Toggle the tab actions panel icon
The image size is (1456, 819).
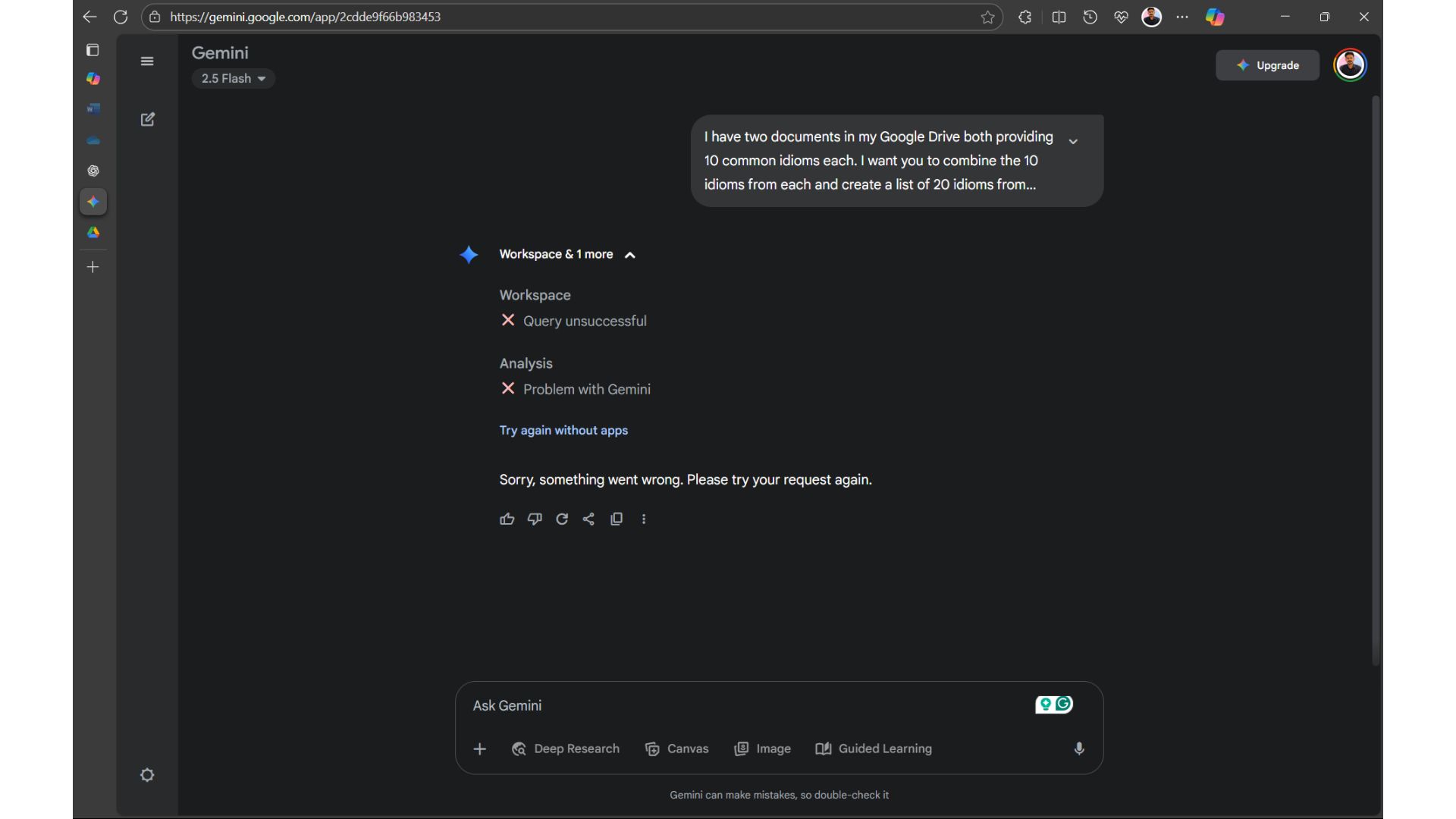coord(93,50)
